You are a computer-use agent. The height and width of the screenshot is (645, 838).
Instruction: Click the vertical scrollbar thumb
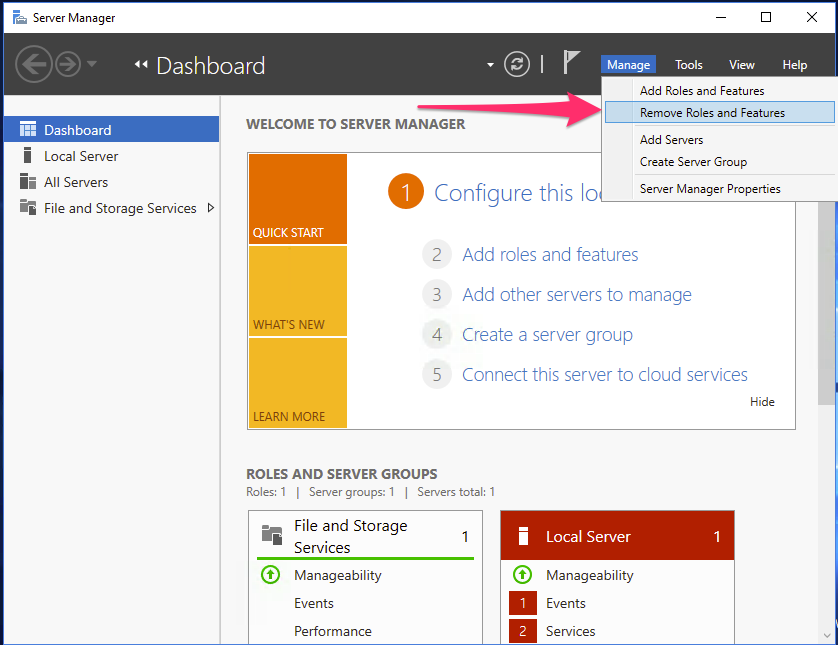(826, 302)
